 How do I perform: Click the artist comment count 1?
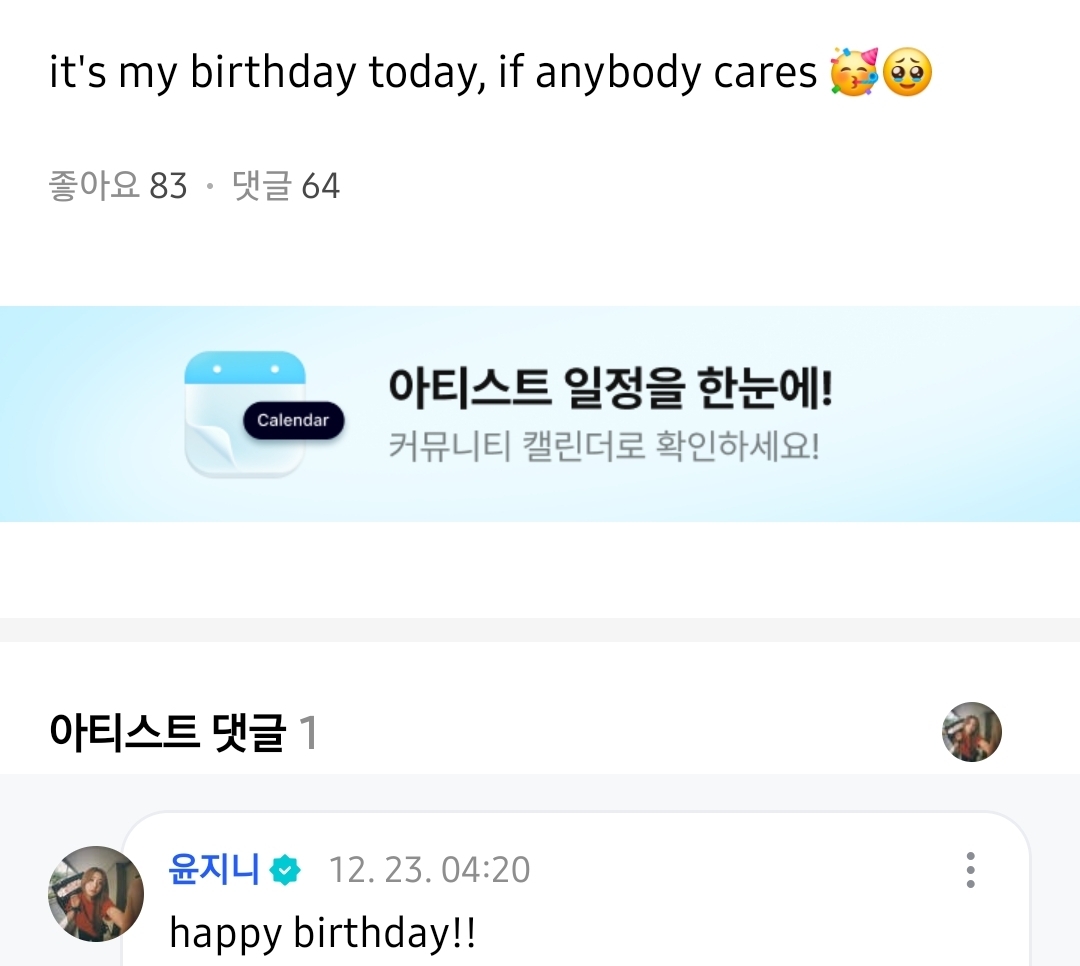[308, 733]
